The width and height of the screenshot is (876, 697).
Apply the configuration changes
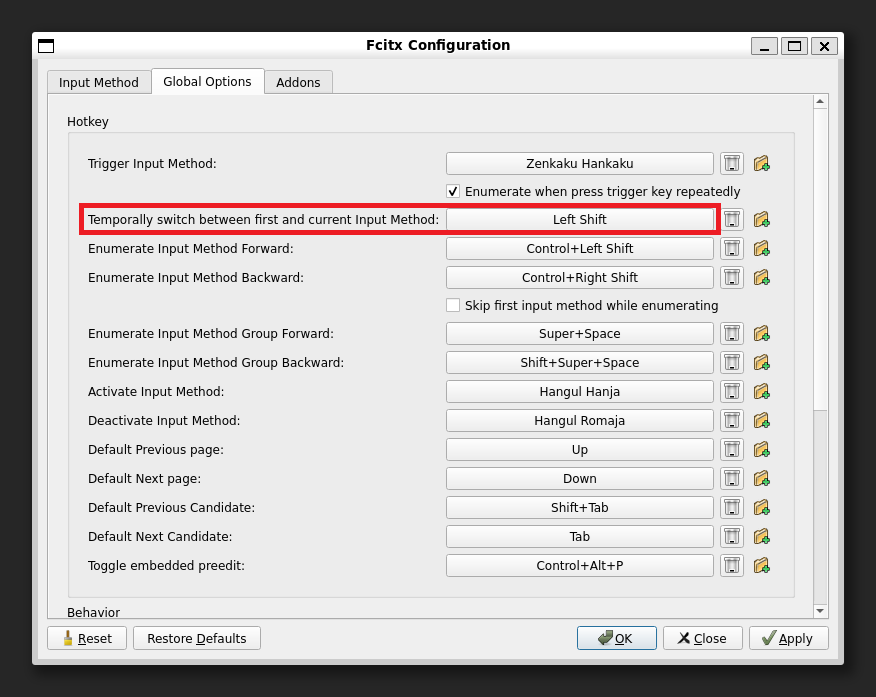(789, 638)
